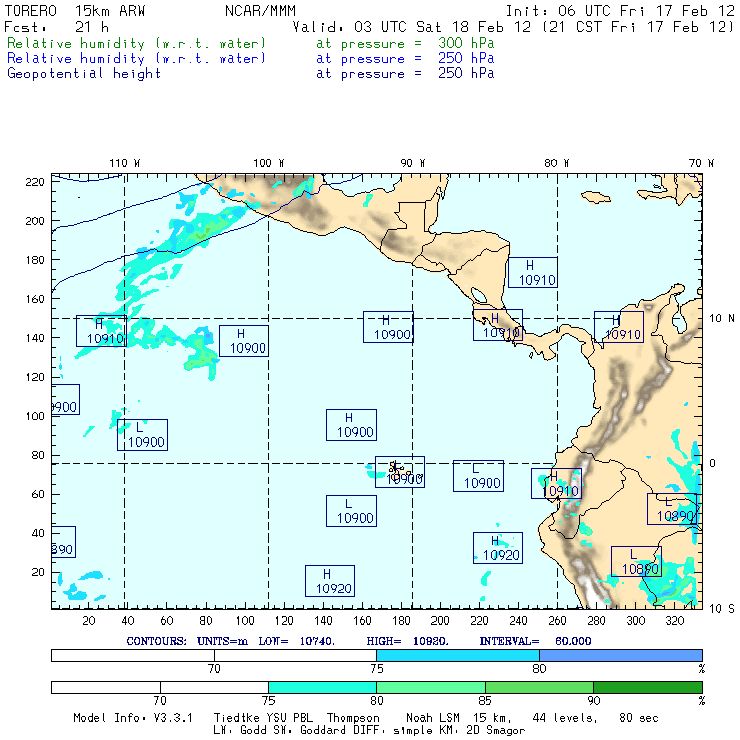Click 'YSU PBL' in the model info line
This screenshot has height=740, width=740.
click(x=289, y=718)
